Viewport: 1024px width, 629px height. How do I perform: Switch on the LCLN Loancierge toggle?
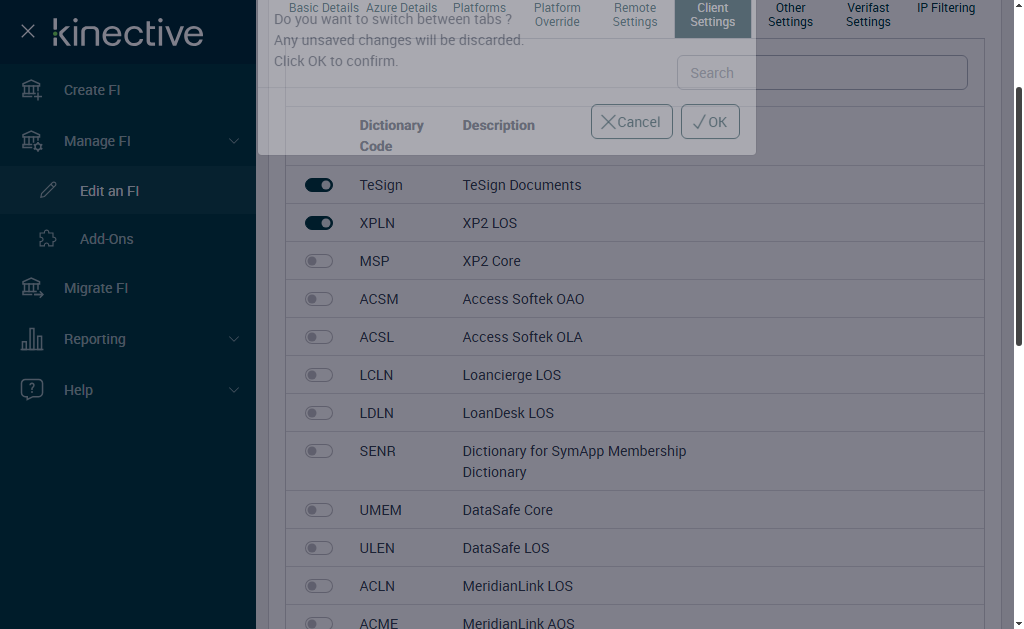[319, 375]
